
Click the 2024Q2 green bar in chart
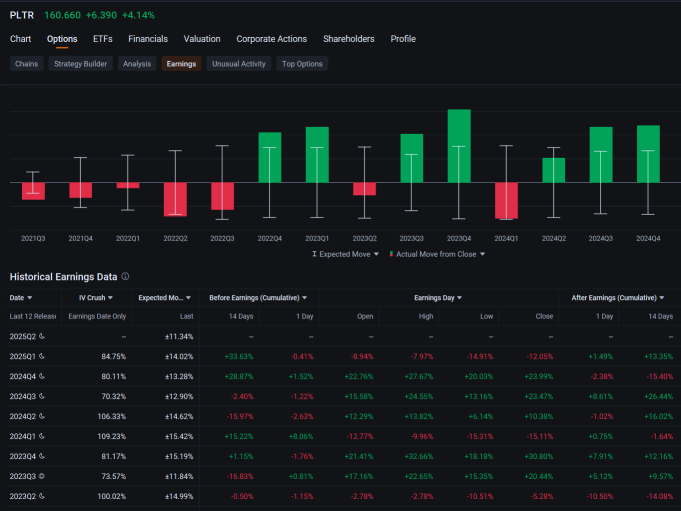click(x=554, y=170)
